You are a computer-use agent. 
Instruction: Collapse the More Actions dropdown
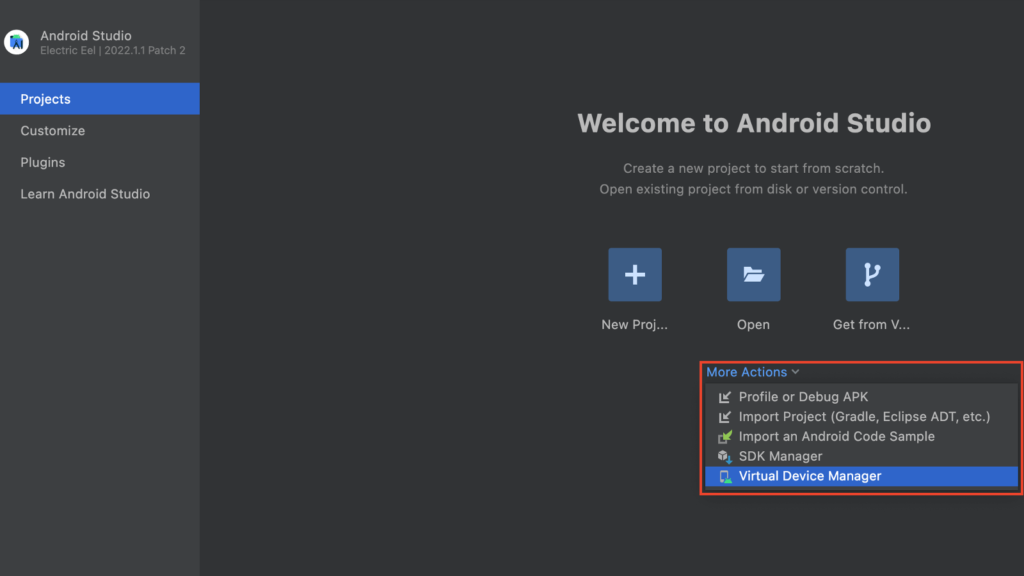752,372
